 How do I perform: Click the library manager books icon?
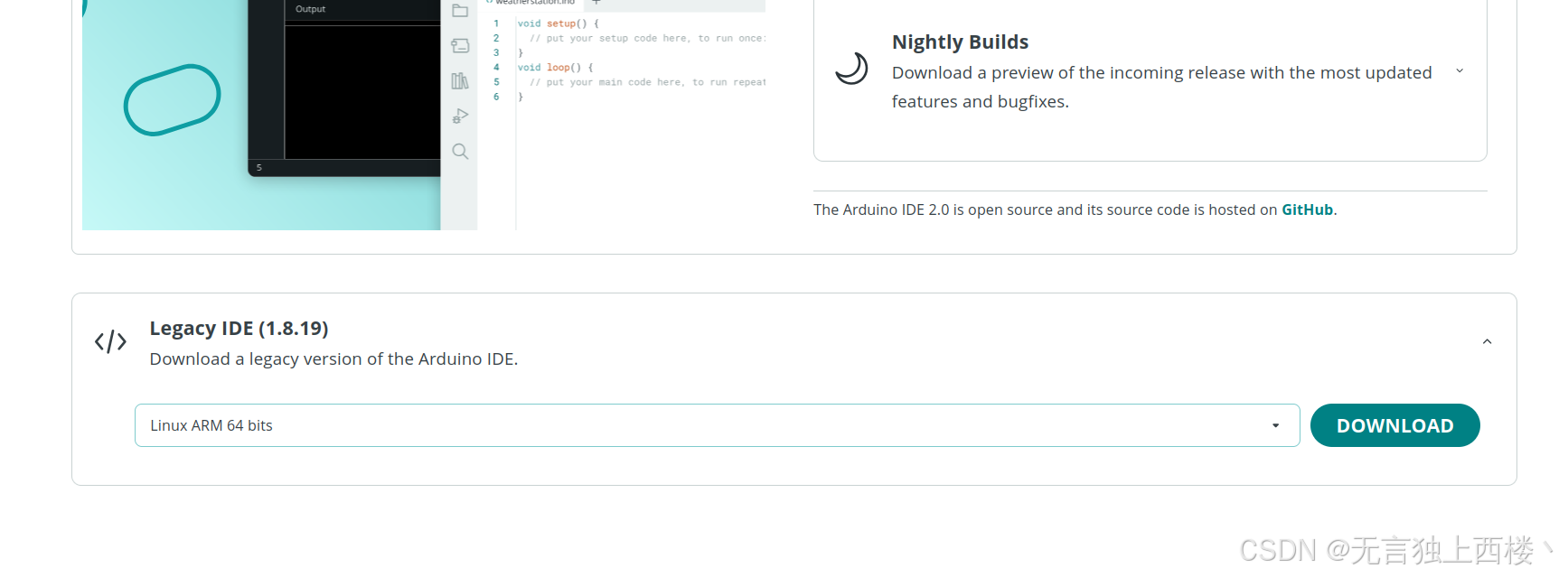tap(460, 81)
